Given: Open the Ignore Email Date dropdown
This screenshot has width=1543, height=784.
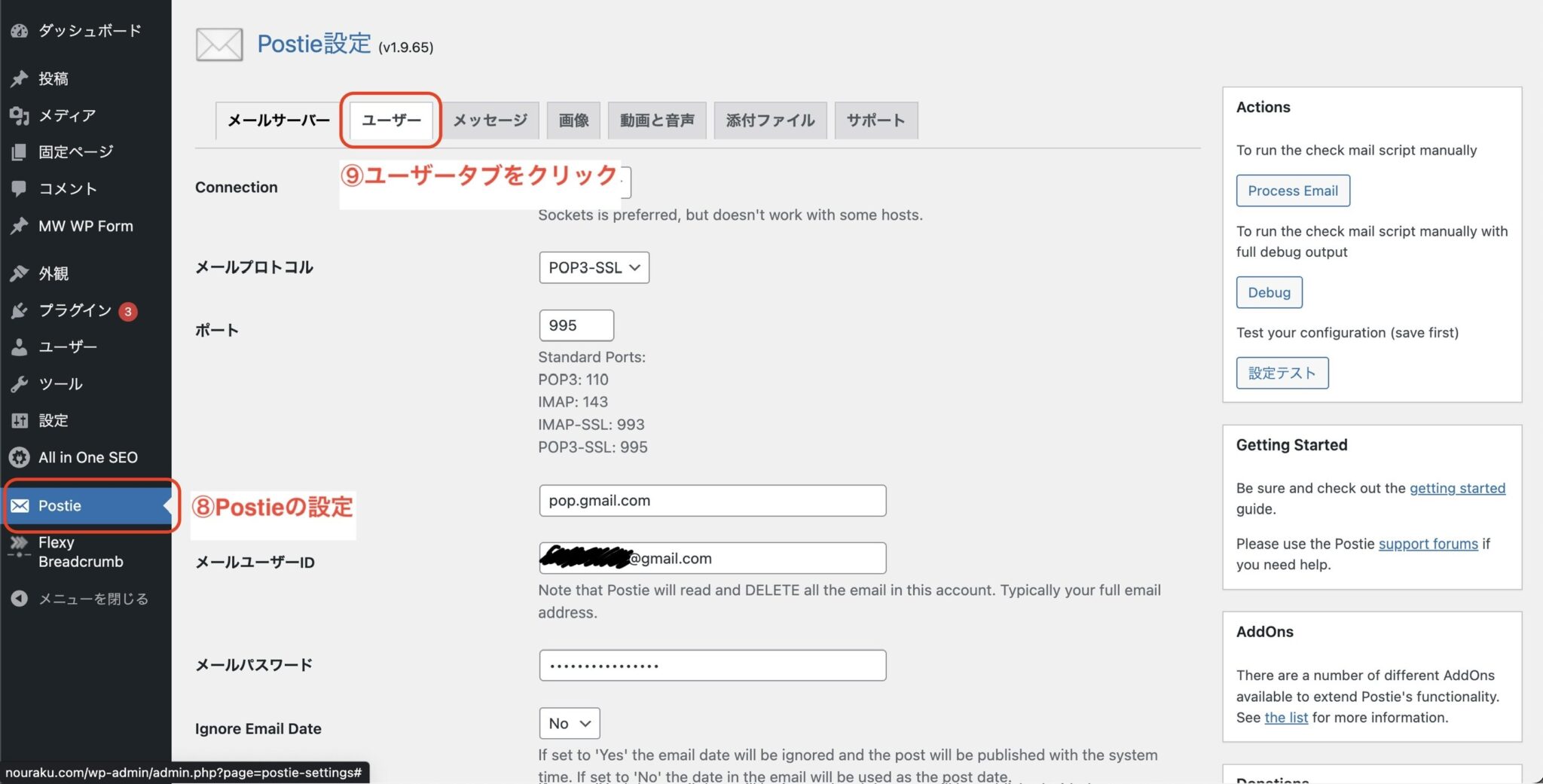Looking at the screenshot, I should click(568, 723).
